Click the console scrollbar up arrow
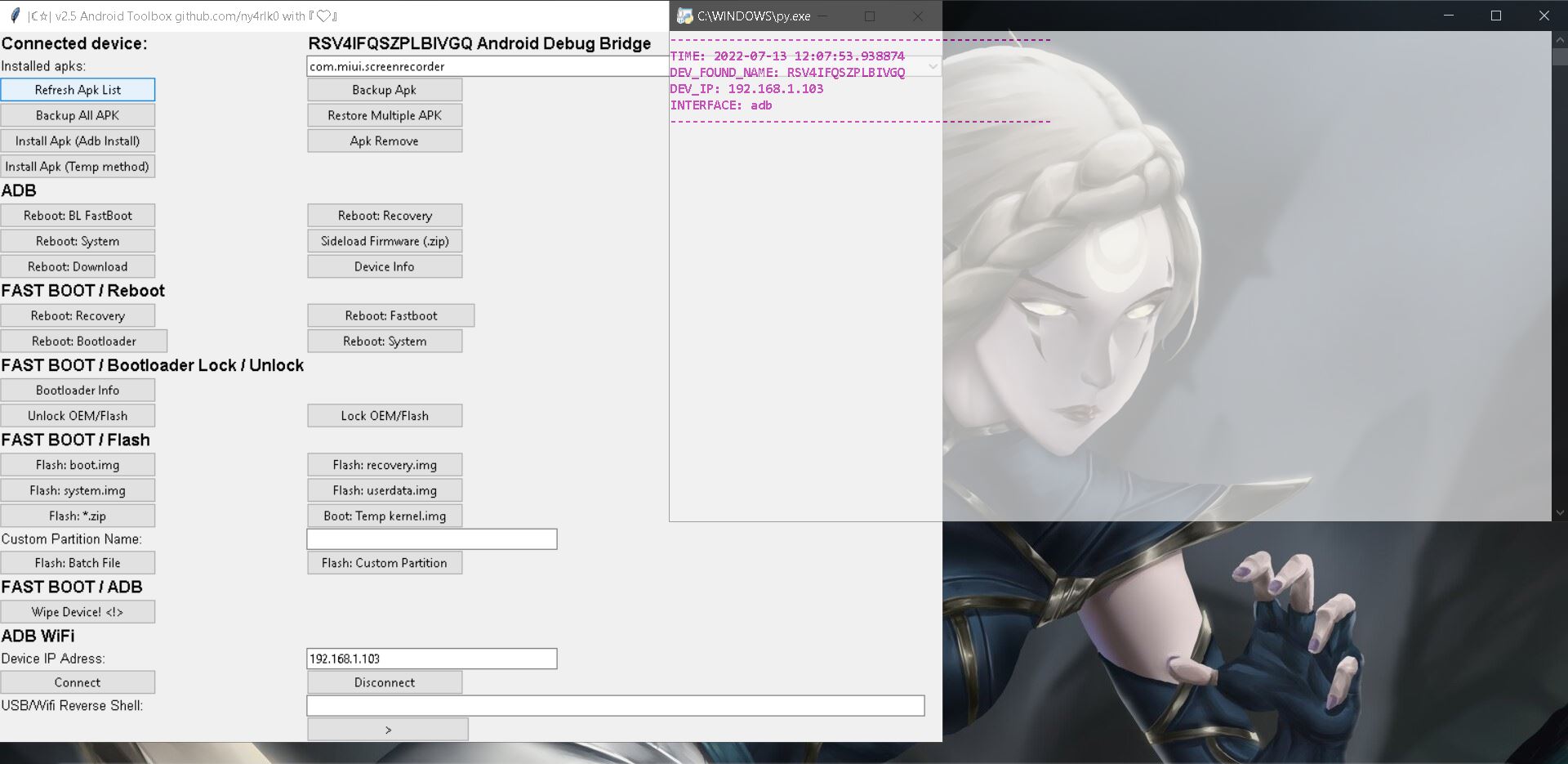The width and height of the screenshot is (1568, 764). click(1560, 38)
